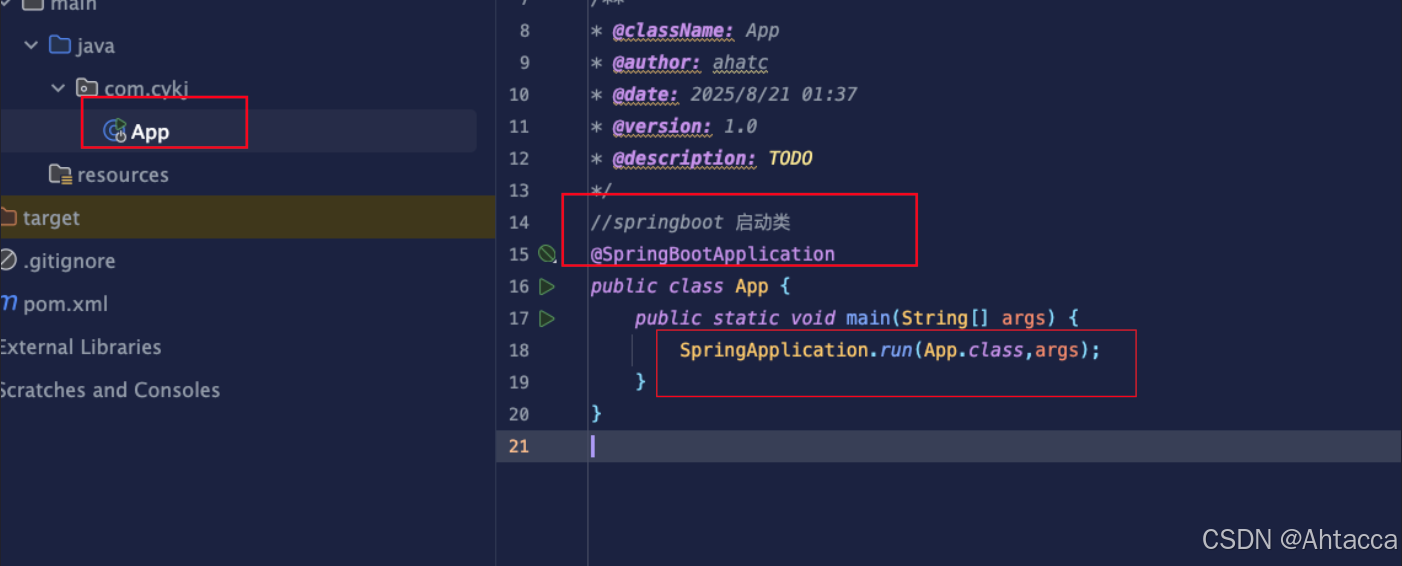Click line number 20 in gutter
Image resolution: width=1402 pixels, height=566 pixels.
pos(518,414)
